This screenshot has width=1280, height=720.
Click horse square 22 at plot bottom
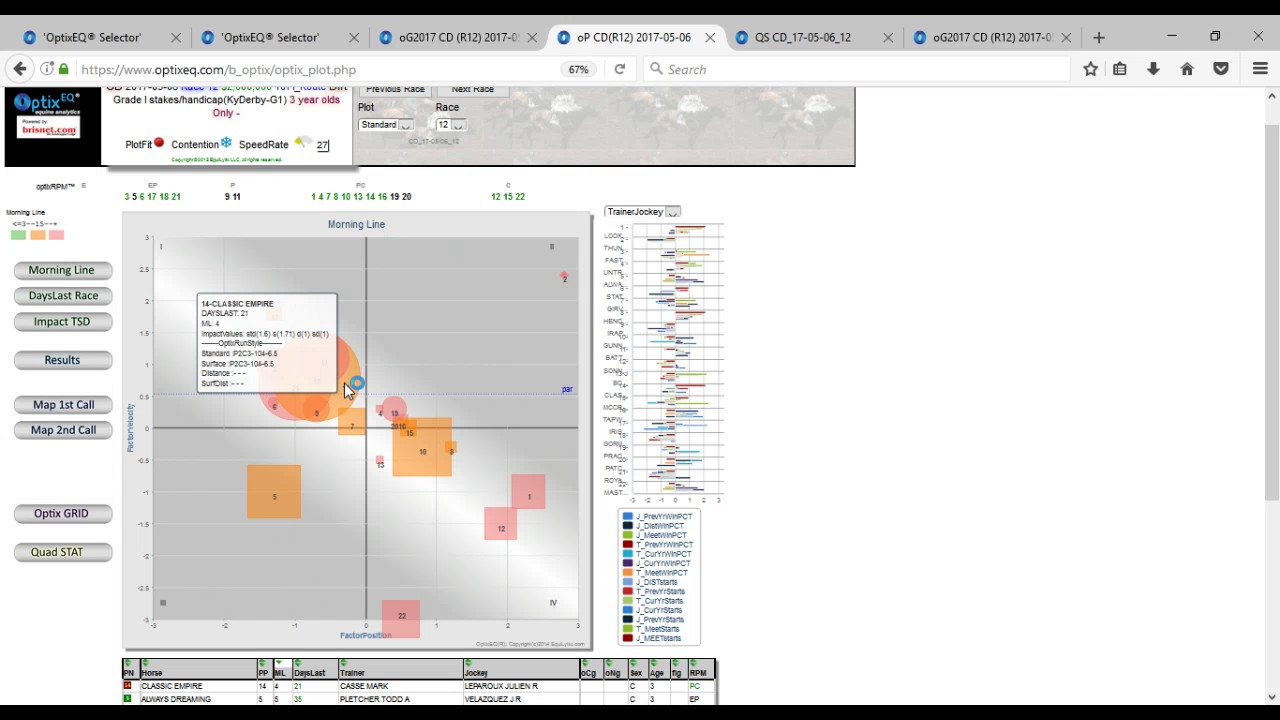pos(401,618)
